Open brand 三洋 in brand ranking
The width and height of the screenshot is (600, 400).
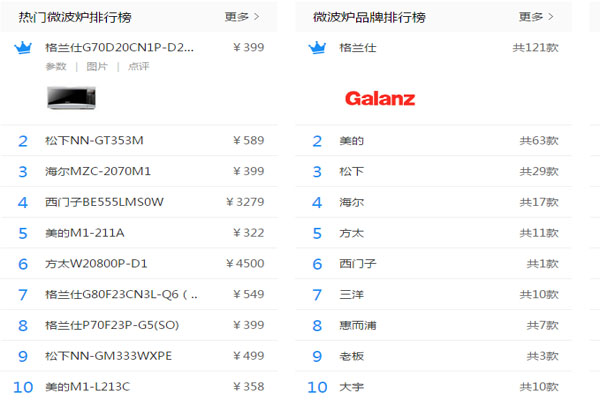(x=352, y=295)
